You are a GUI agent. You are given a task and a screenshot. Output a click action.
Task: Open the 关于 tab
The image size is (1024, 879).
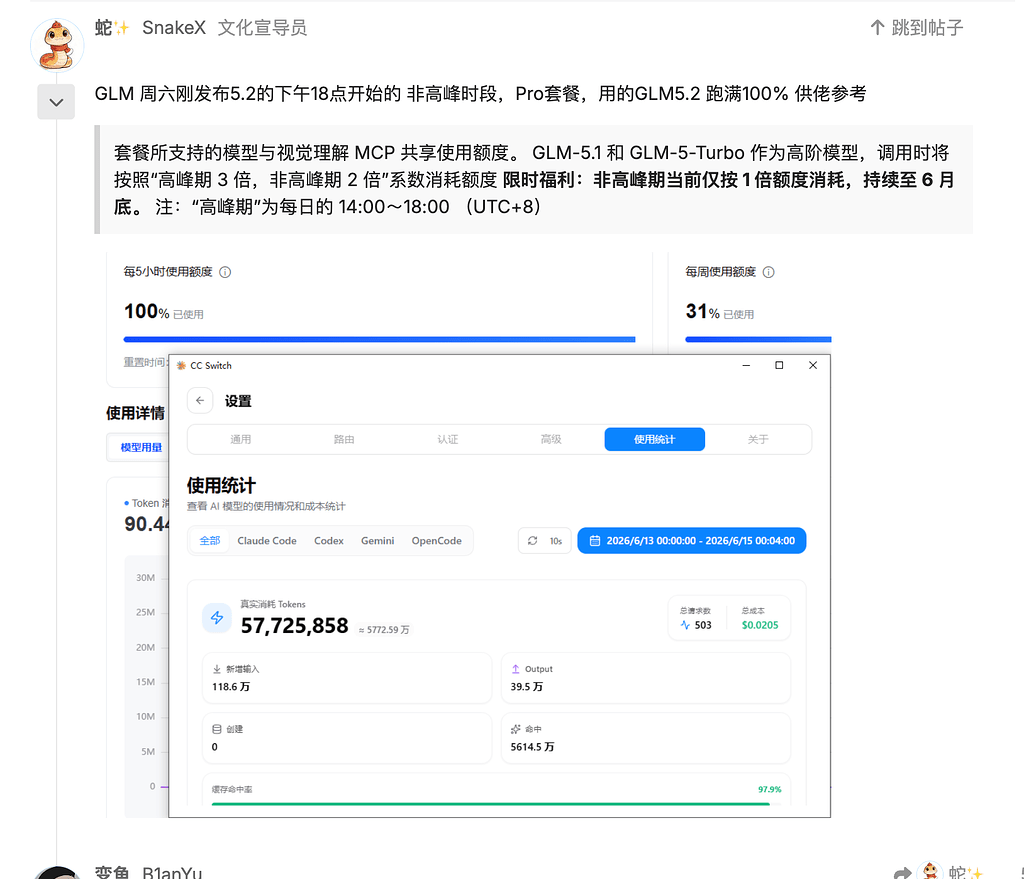pyautogui.click(x=758, y=439)
